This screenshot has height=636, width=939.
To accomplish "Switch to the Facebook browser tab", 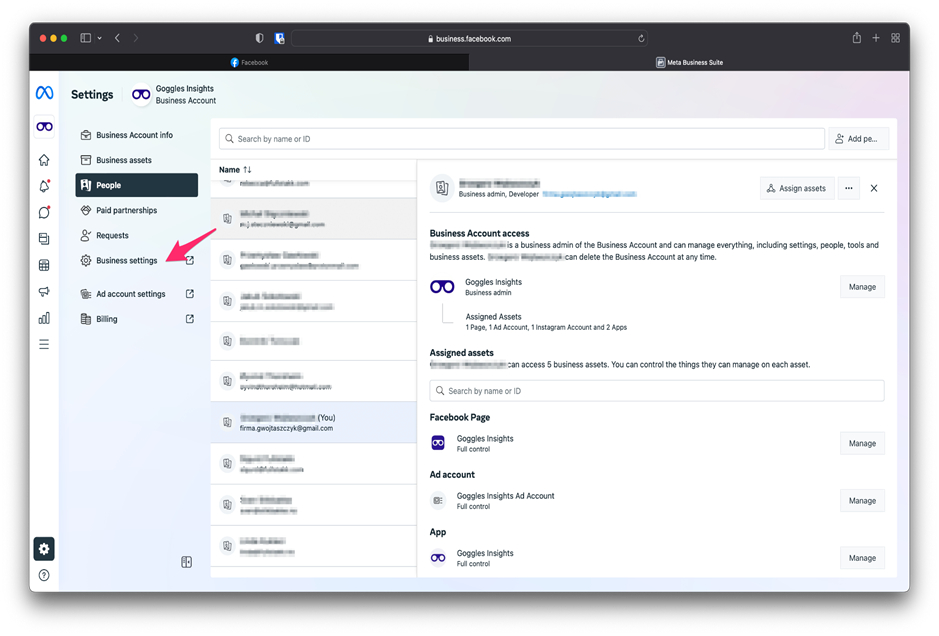I will tap(249, 62).
